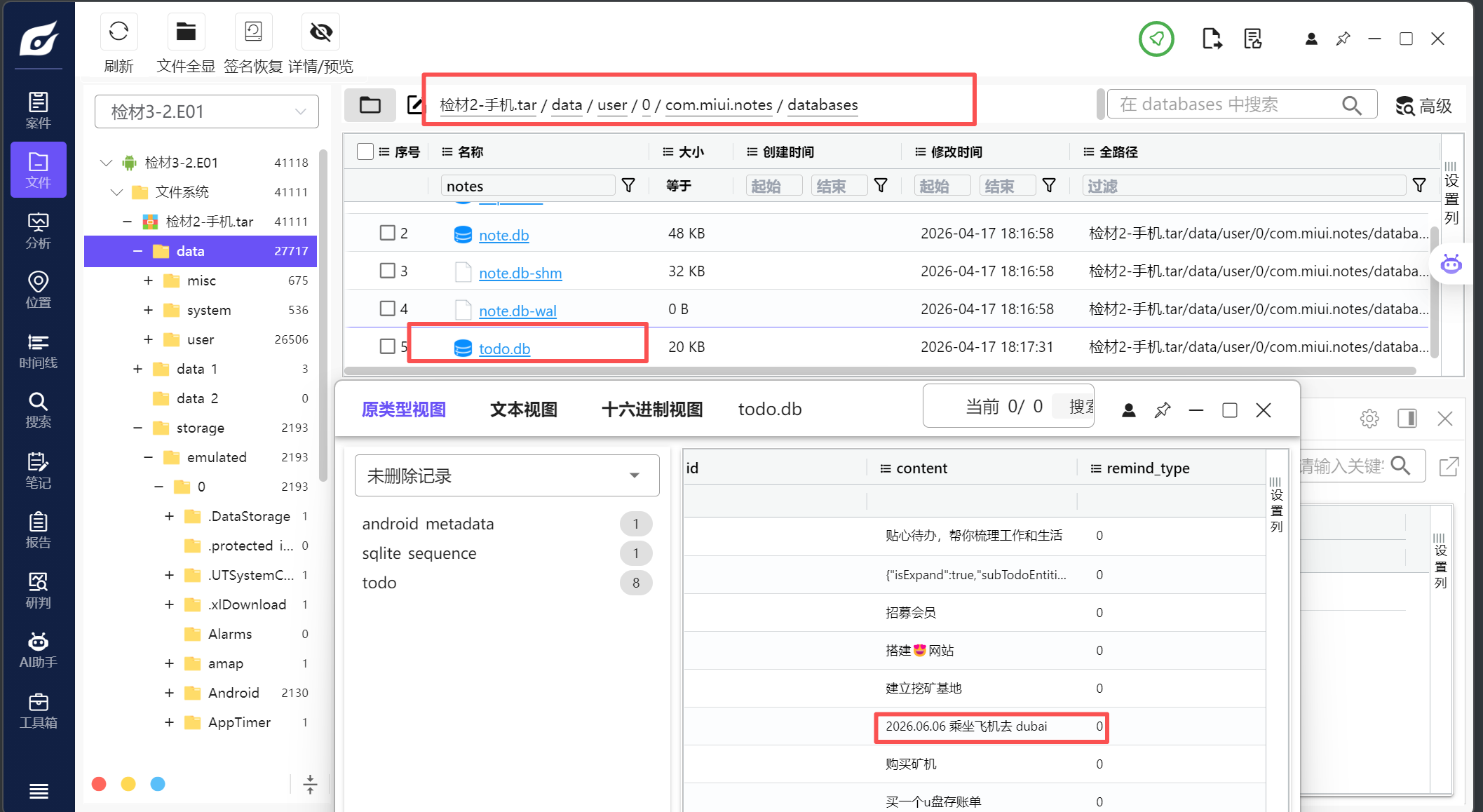Viewport: 1483px width, 812px height.
Task: Click the pin icon in todo.db preview window
Action: point(1163,410)
